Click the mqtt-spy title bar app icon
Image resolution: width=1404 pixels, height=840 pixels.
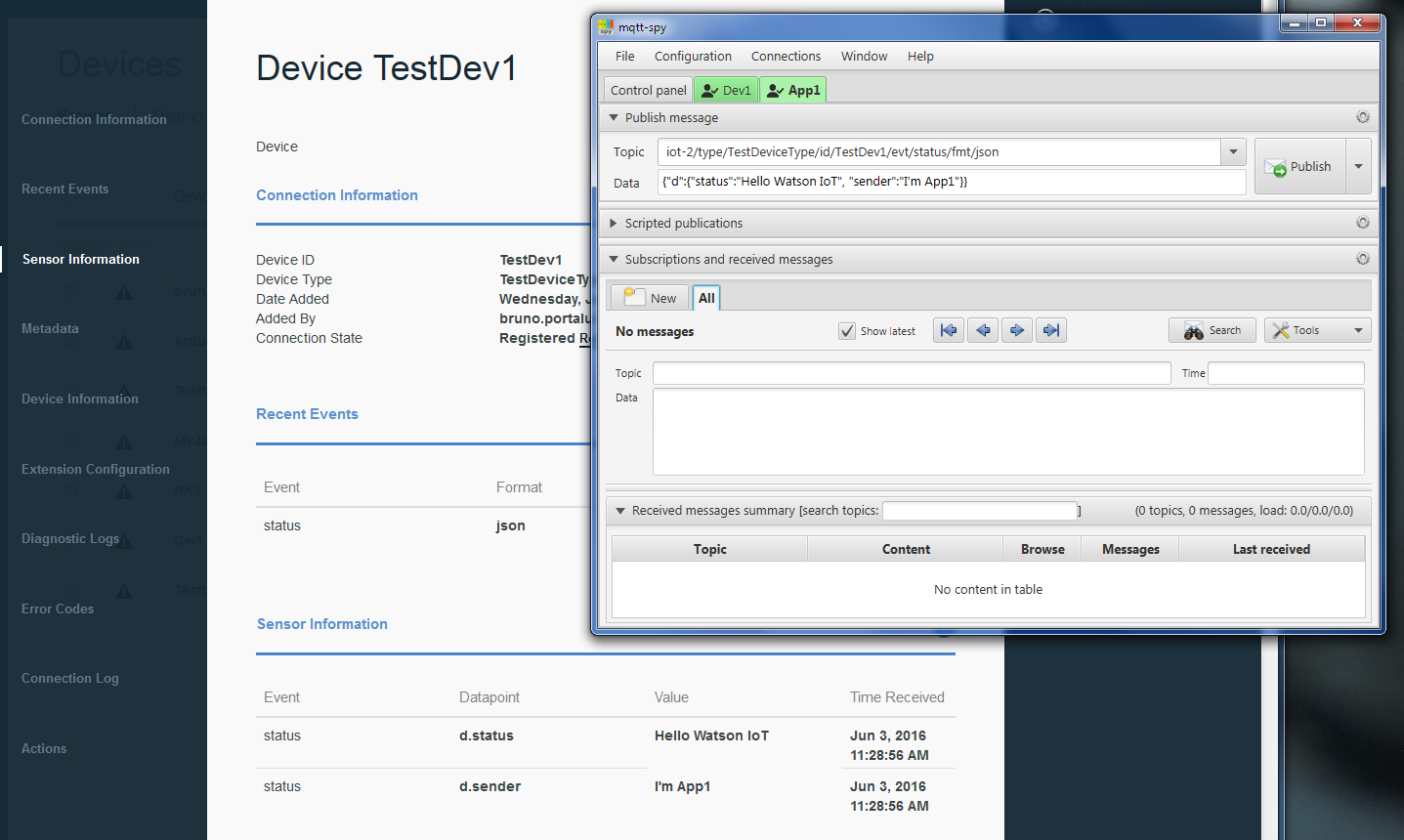(606, 26)
